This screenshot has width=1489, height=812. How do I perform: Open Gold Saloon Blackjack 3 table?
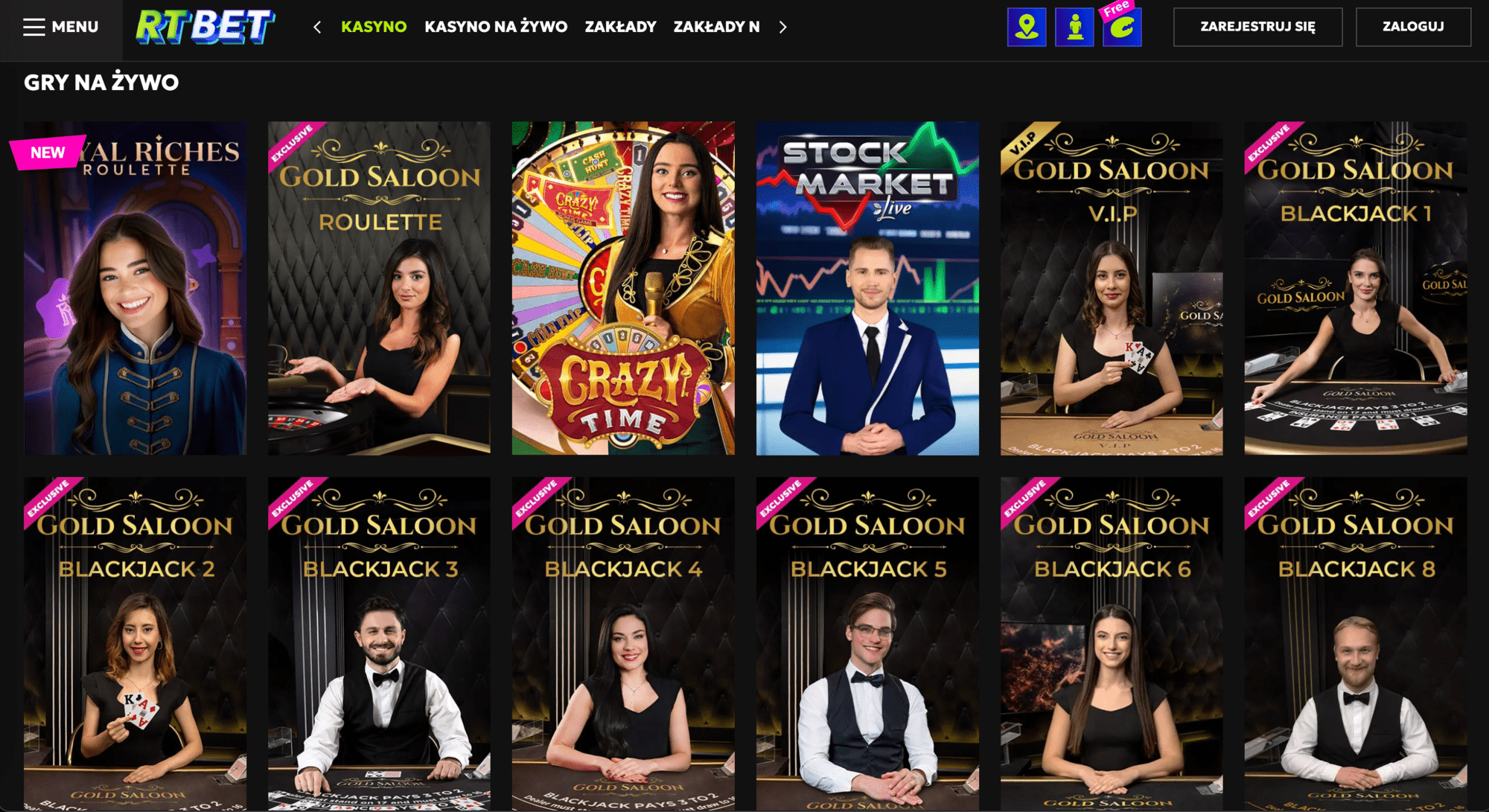(x=379, y=644)
